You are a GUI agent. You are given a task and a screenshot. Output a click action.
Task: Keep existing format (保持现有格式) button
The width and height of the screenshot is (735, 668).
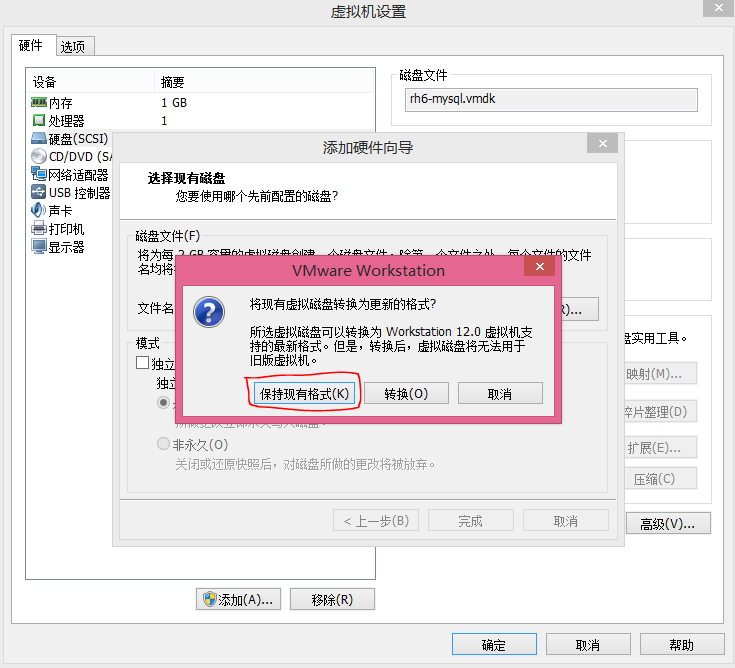[304, 393]
